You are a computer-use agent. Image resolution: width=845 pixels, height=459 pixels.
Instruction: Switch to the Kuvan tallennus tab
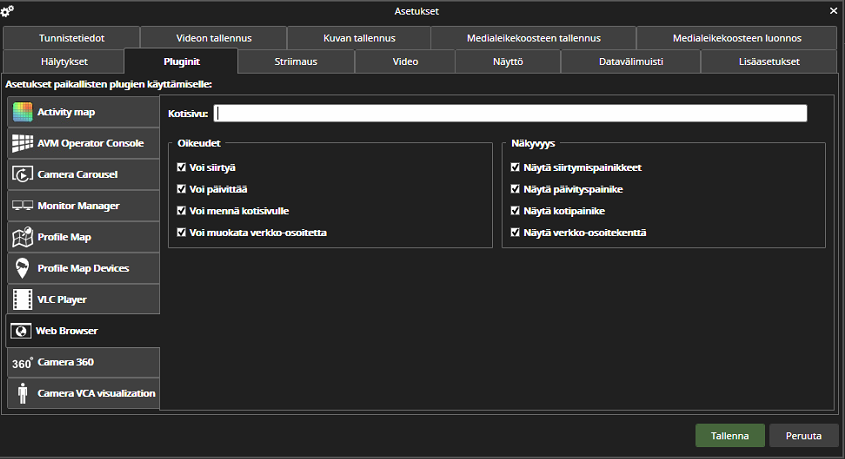[359, 38]
